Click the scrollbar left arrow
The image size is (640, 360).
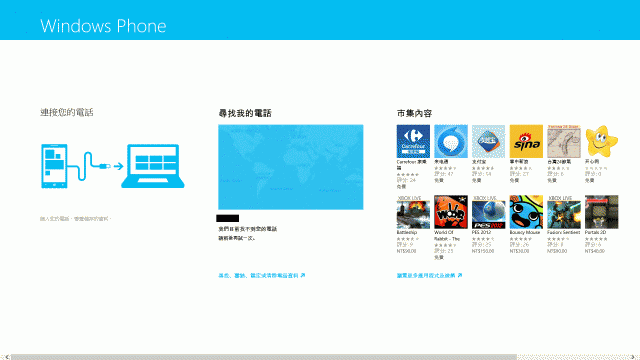pyautogui.click(x=6, y=357)
